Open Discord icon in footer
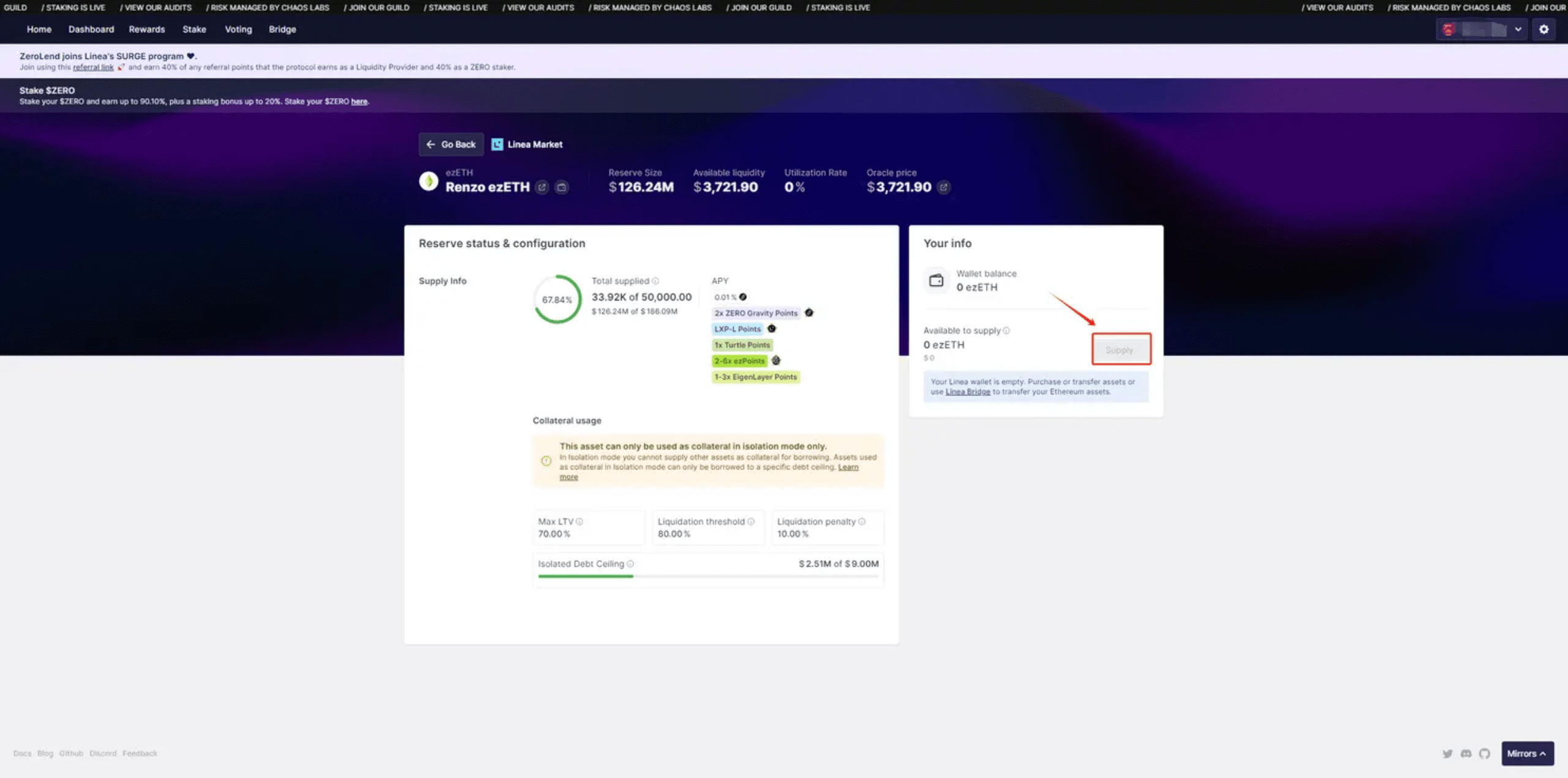The width and height of the screenshot is (1568, 778). point(1466,754)
